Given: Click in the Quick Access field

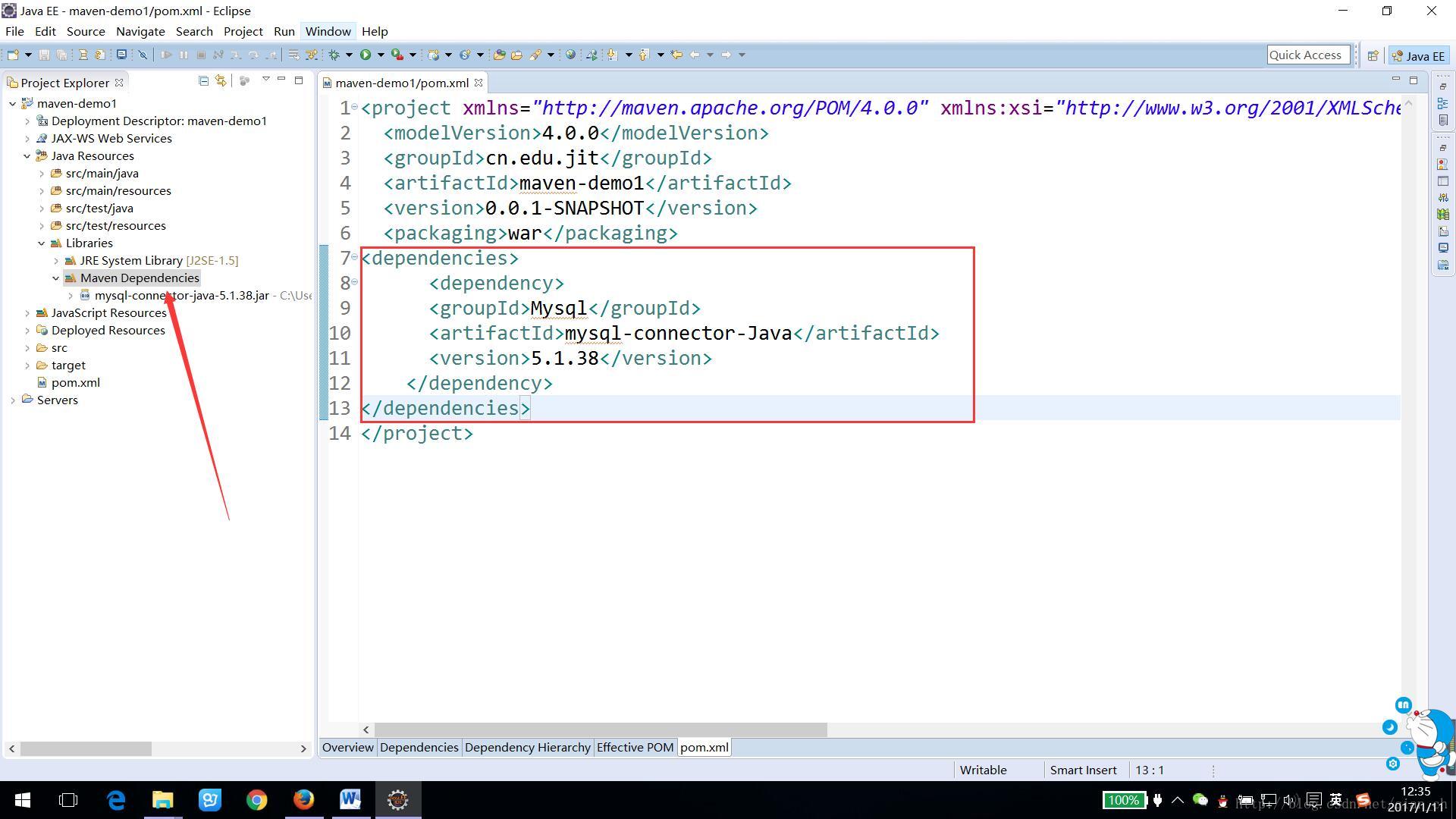Looking at the screenshot, I should 1306,55.
